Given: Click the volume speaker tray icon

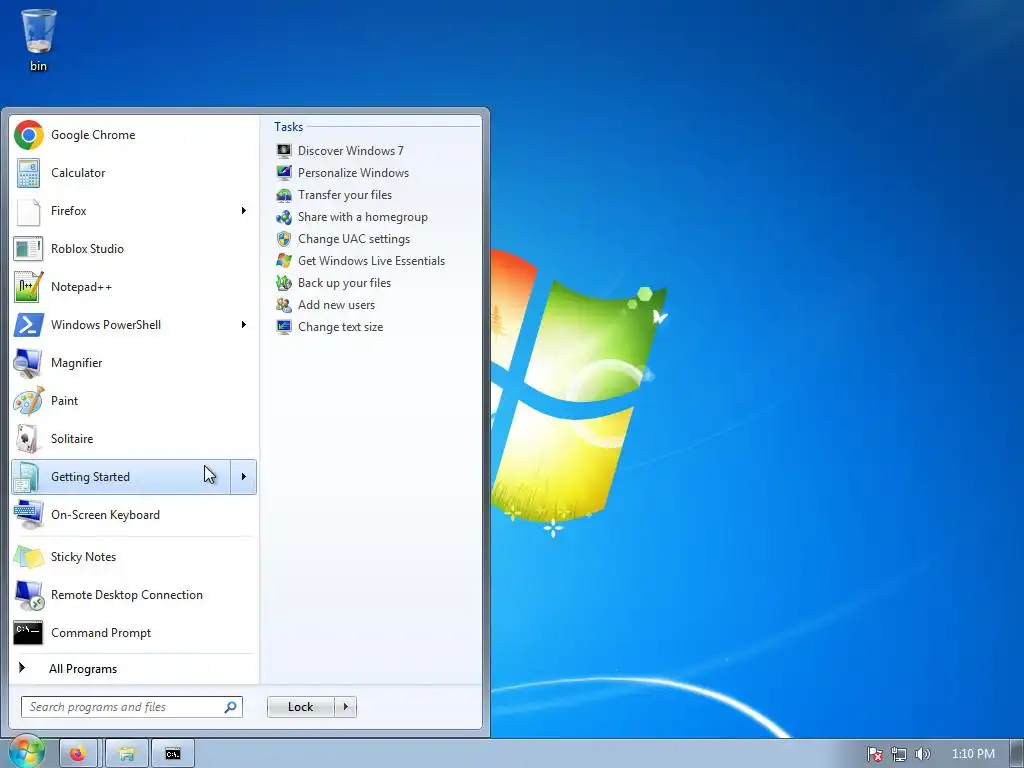Looking at the screenshot, I should (922, 754).
